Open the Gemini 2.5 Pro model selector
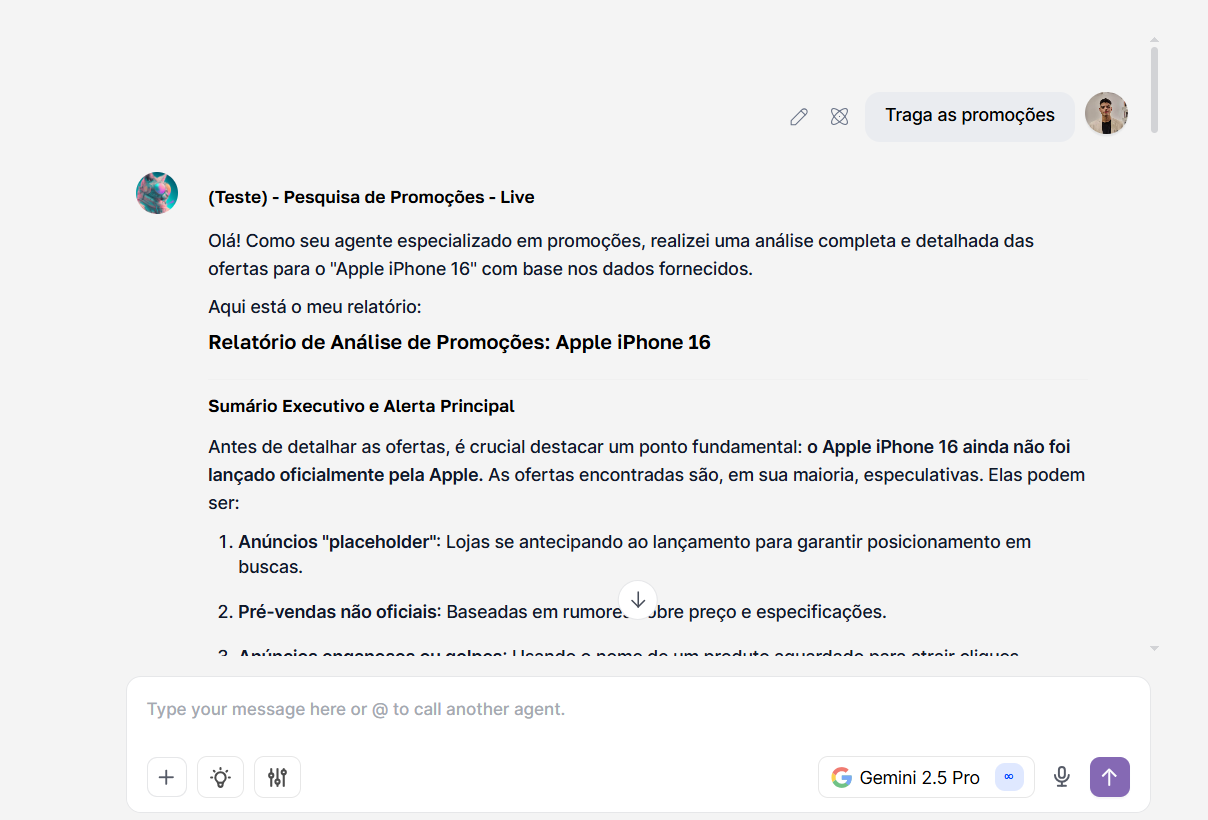This screenshot has width=1208, height=820. (x=926, y=777)
